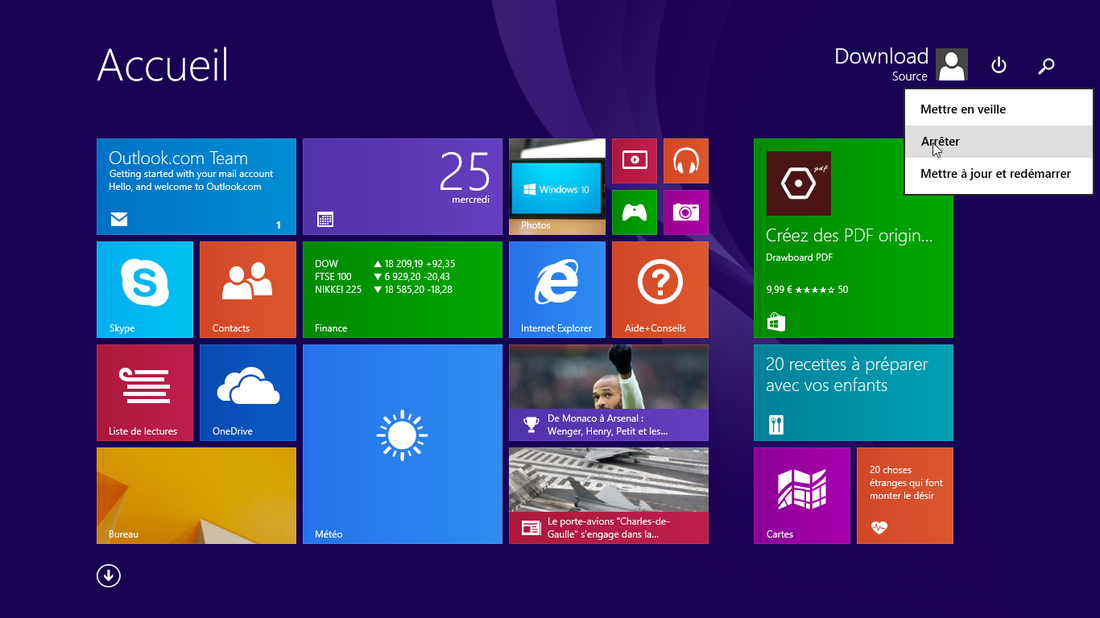1100x618 pixels.
Task: Click the DOW 18 209,19 stock row
Action: pyautogui.click(x=385, y=264)
